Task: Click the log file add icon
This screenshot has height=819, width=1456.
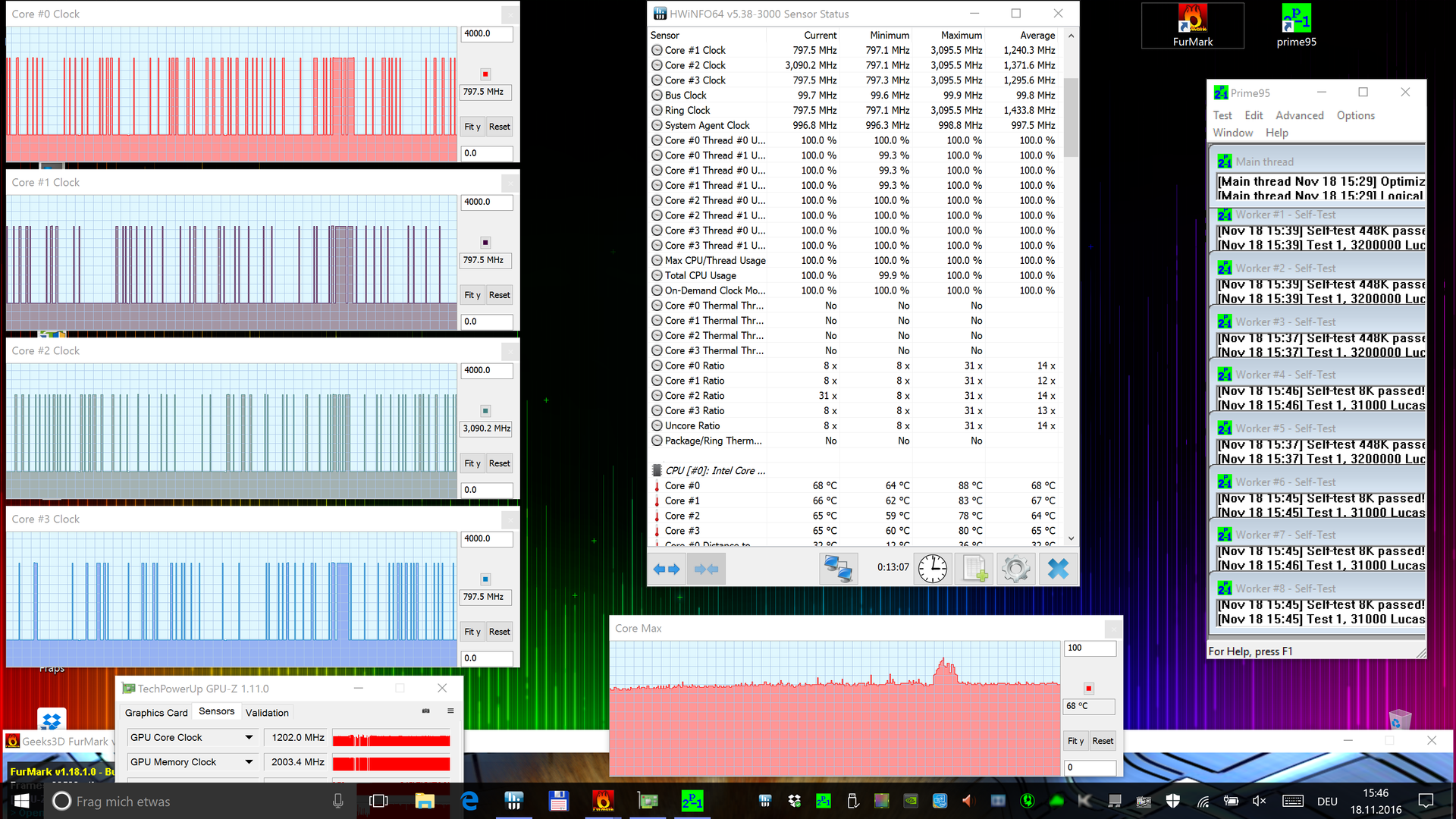Action: tap(974, 569)
